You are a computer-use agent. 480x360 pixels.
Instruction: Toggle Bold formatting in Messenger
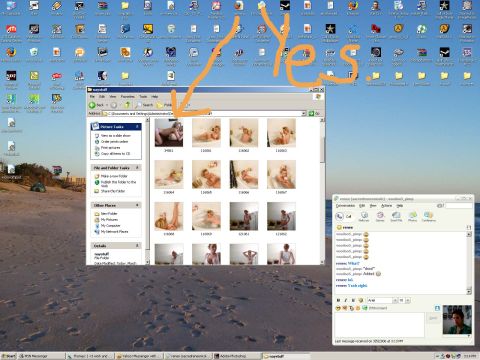click(x=338, y=300)
